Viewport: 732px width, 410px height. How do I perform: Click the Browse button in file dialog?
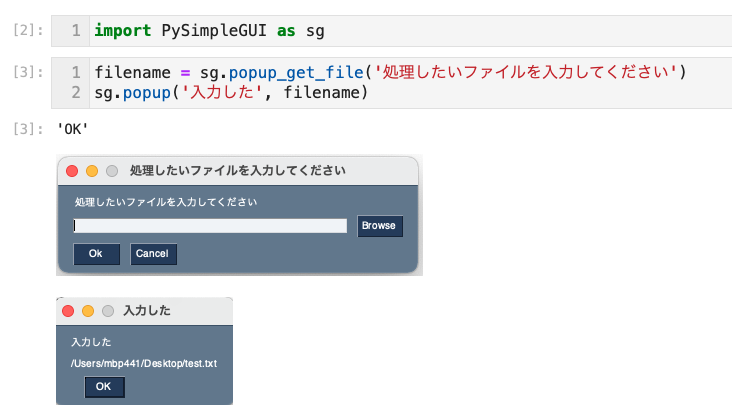380,226
